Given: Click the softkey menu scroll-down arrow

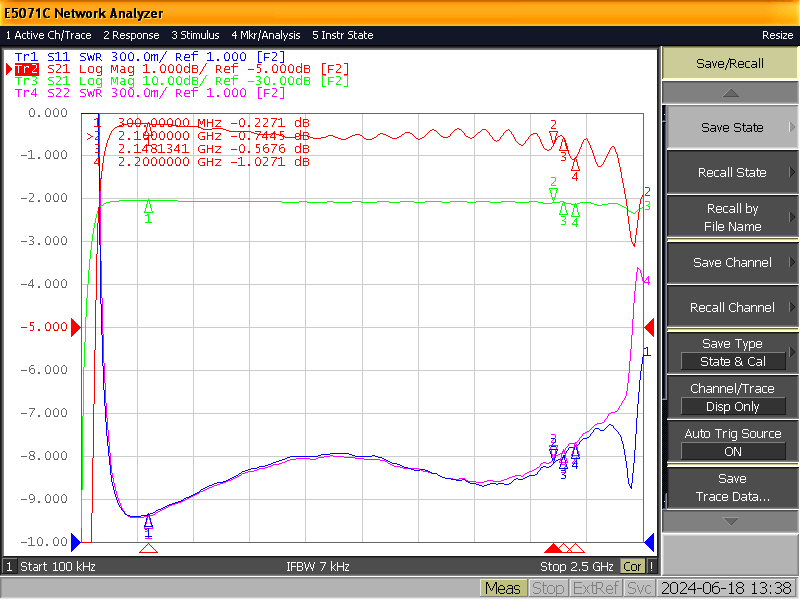Looking at the screenshot, I should (x=730, y=521).
